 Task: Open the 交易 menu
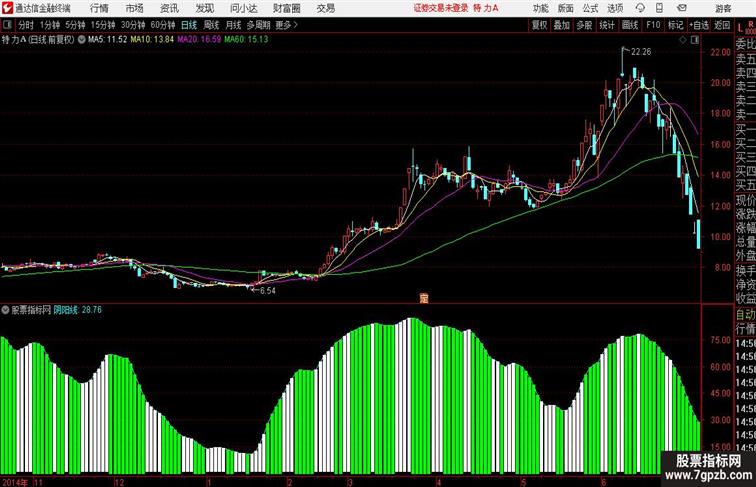[x=325, y=8]
